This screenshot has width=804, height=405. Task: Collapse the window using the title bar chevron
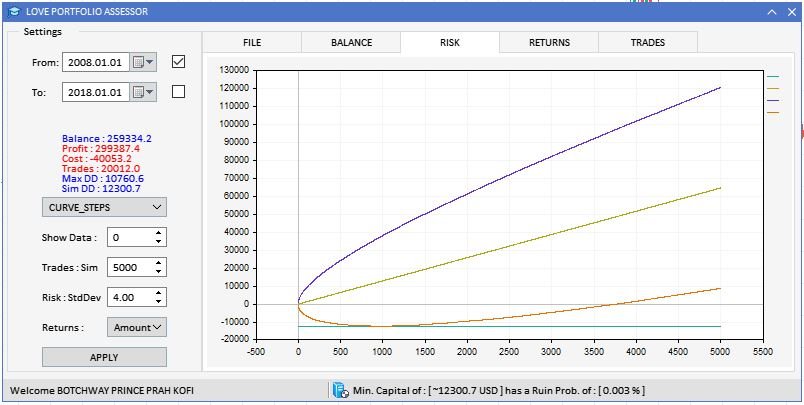772,11
